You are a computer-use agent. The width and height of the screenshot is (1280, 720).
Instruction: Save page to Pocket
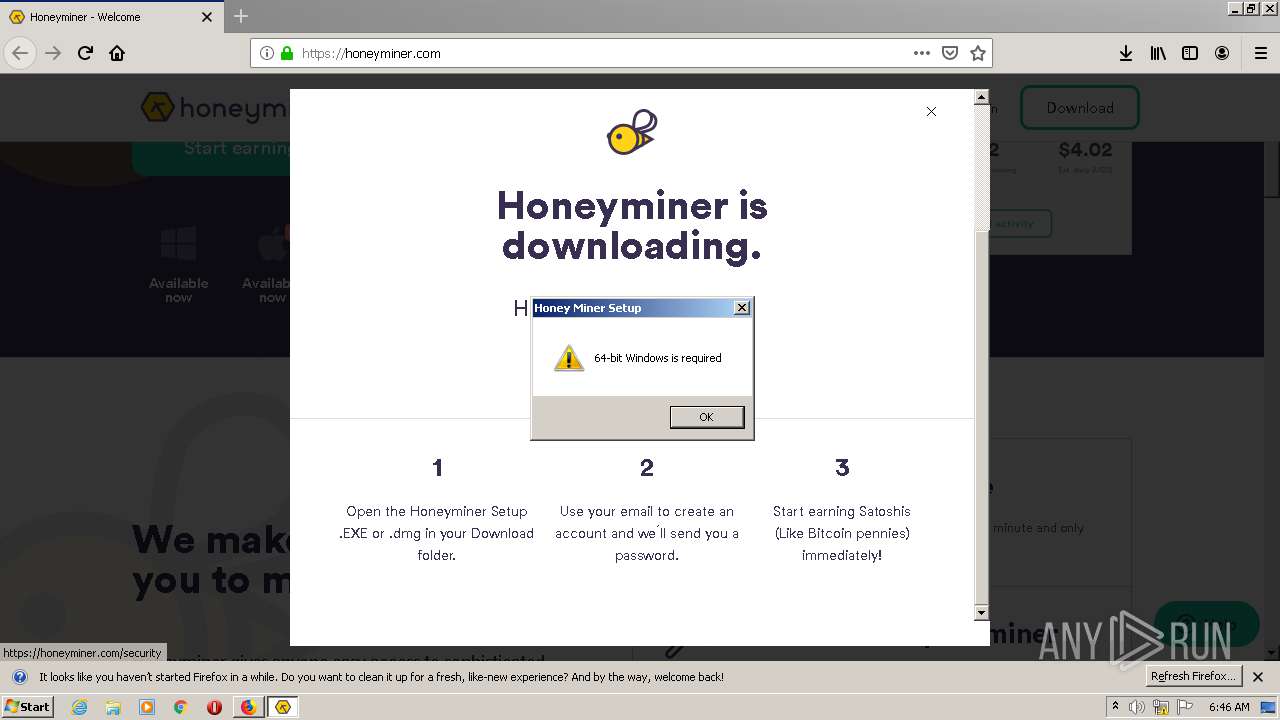950,53
